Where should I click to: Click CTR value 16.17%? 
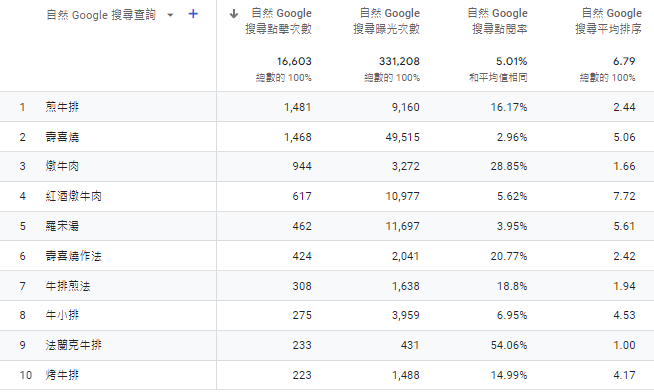(509, 107)
